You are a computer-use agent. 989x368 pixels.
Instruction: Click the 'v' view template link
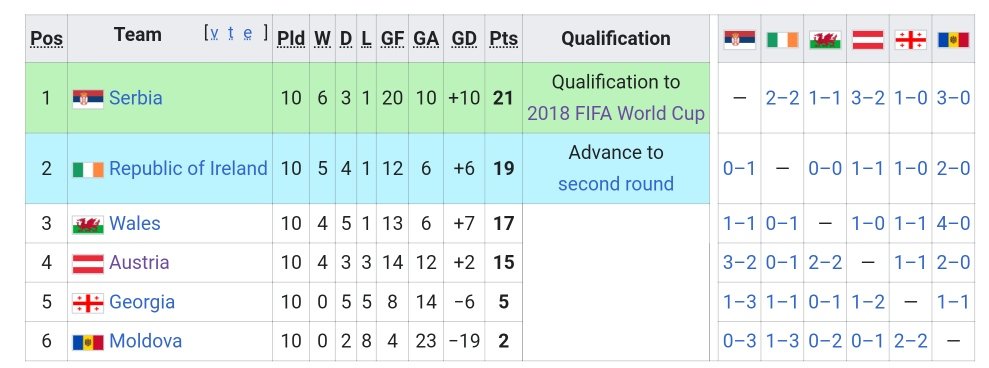point(215,33)
